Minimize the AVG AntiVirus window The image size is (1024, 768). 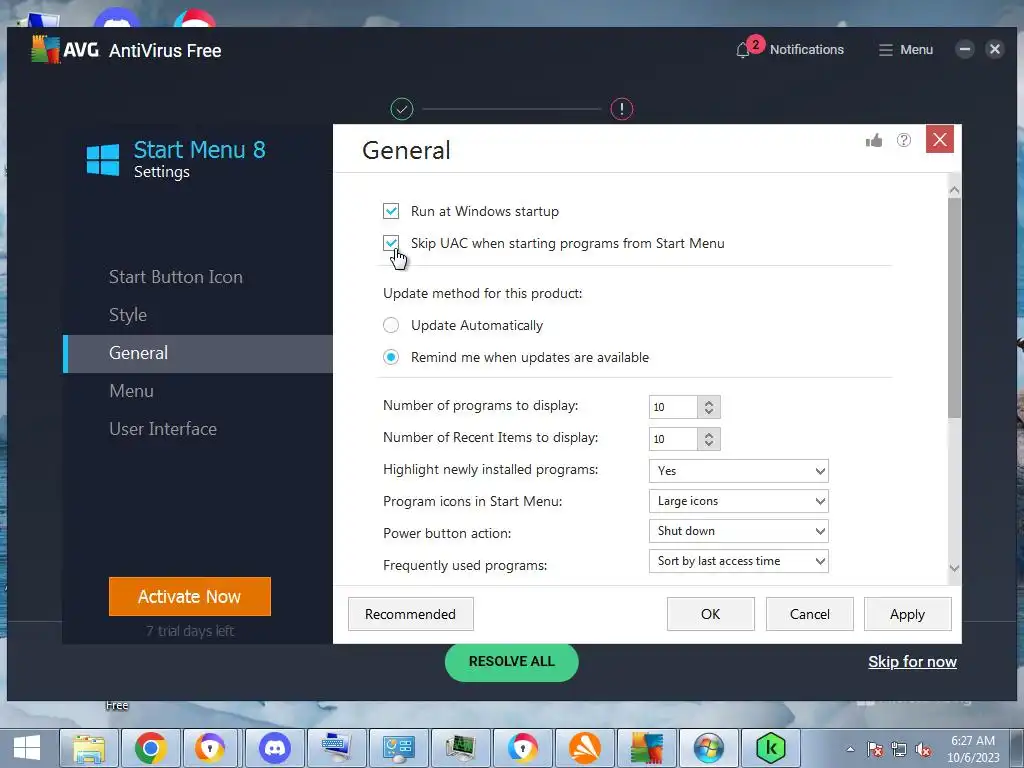click(965, 50)
